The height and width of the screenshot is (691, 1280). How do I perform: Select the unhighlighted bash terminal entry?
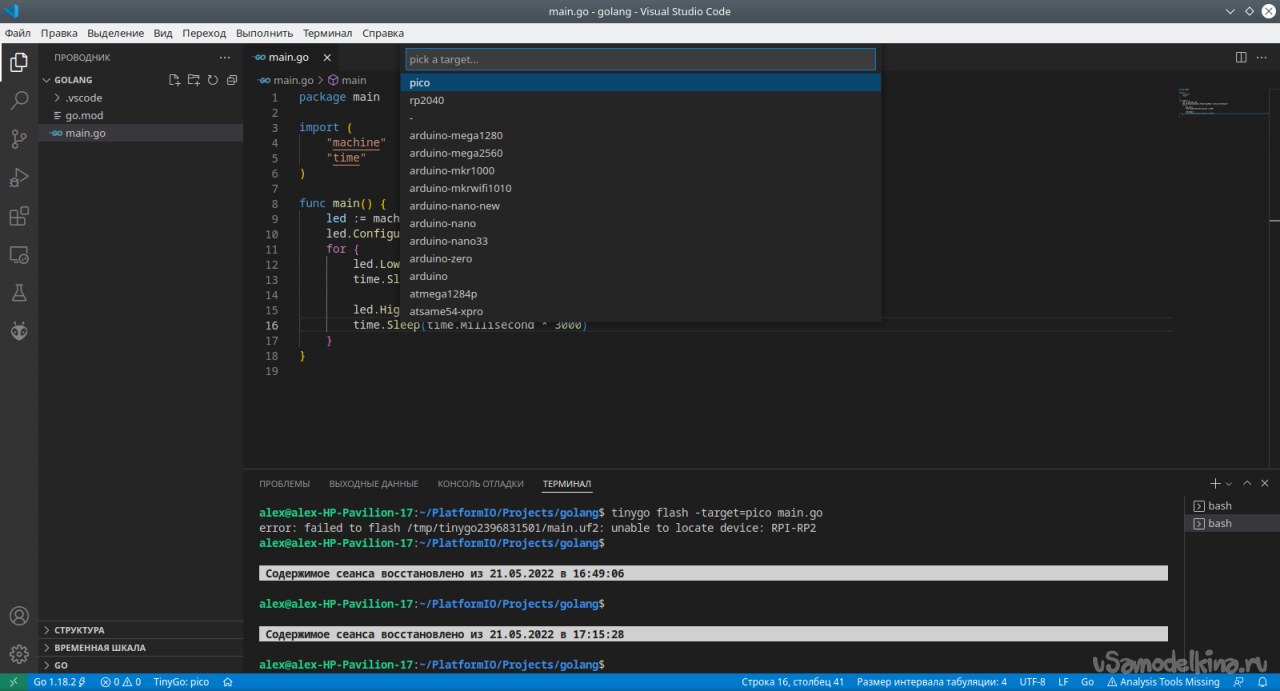click(x=1232, y=506)
